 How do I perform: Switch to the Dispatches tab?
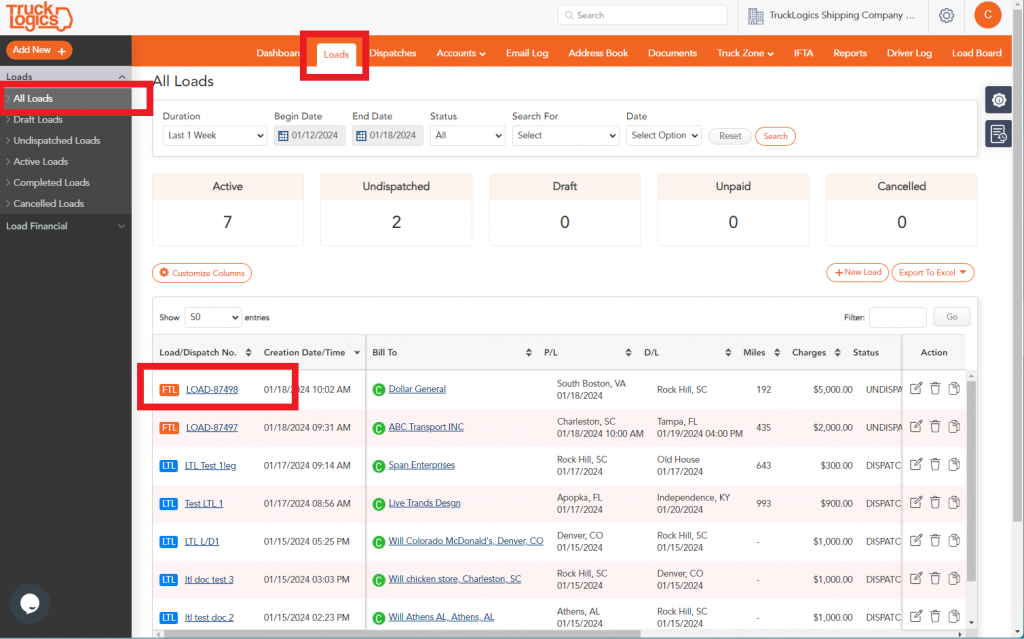click(x=392, y=53)
